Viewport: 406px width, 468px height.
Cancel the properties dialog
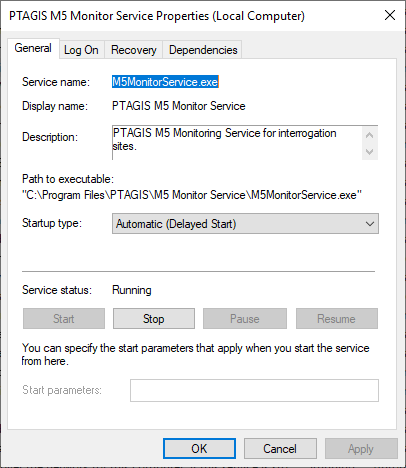click(280, 449)
